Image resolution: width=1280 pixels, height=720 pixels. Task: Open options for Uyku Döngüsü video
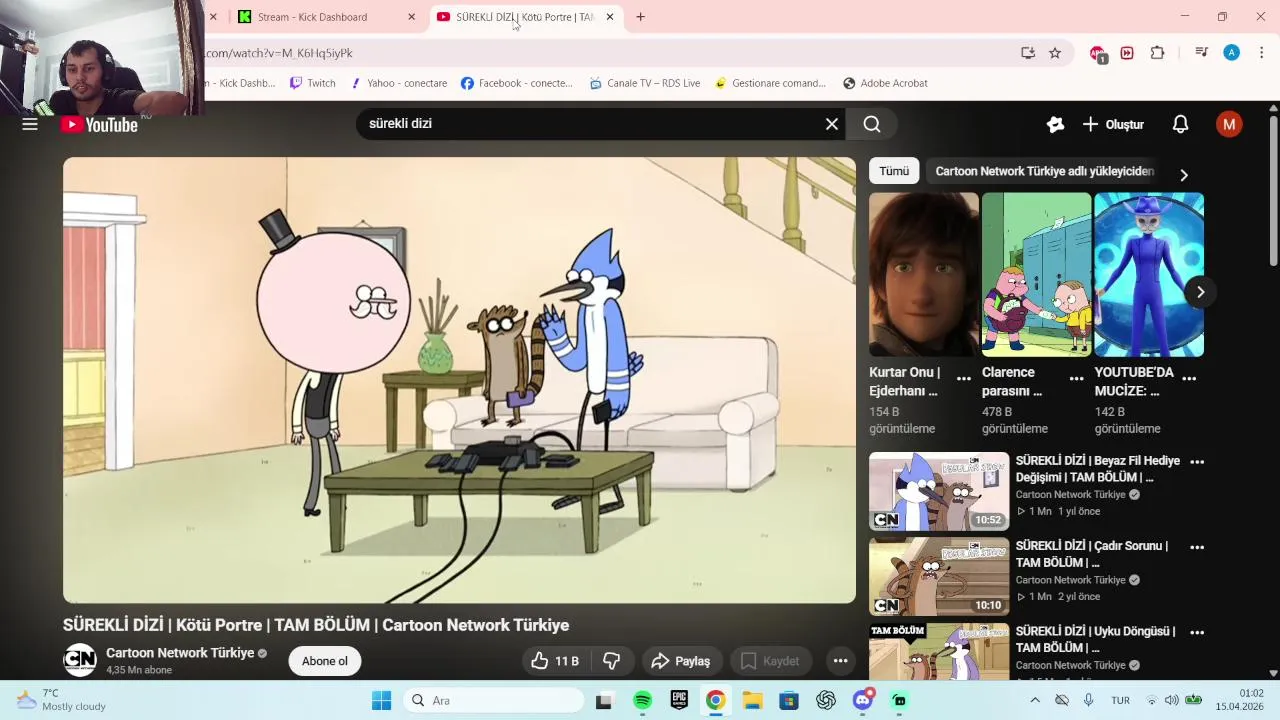[x=1197, y=632]
